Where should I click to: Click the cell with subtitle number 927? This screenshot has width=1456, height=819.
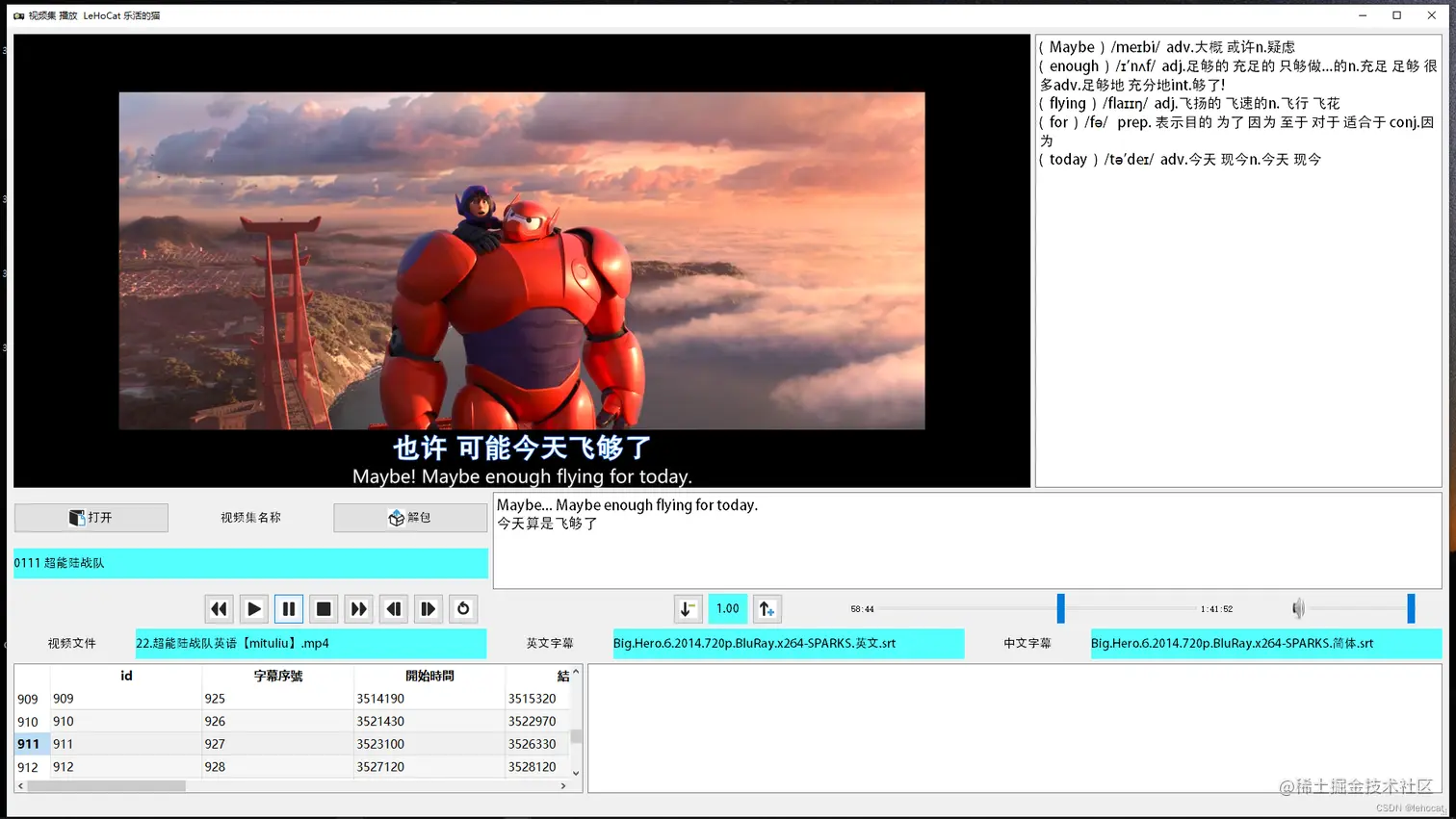(x=277, y=744)
